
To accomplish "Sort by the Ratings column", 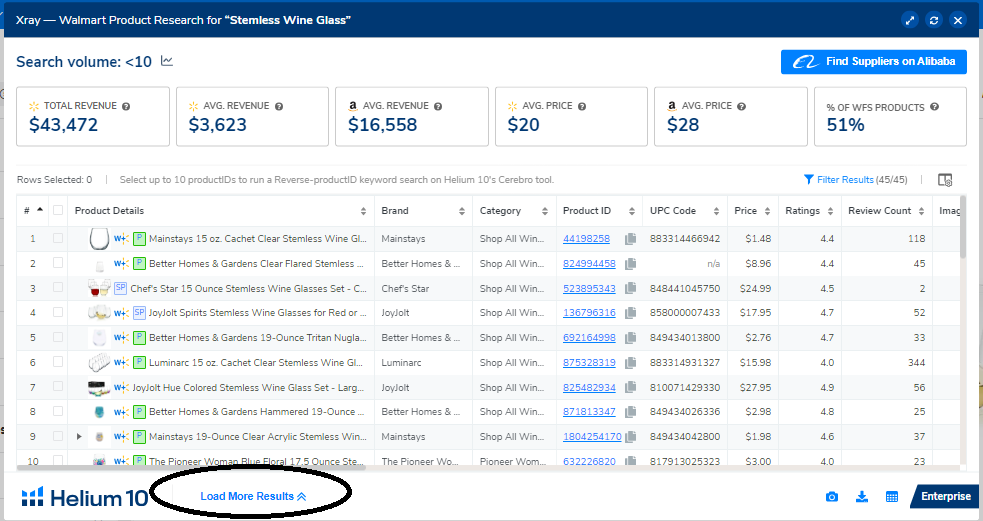I will [x=830, y=211].
